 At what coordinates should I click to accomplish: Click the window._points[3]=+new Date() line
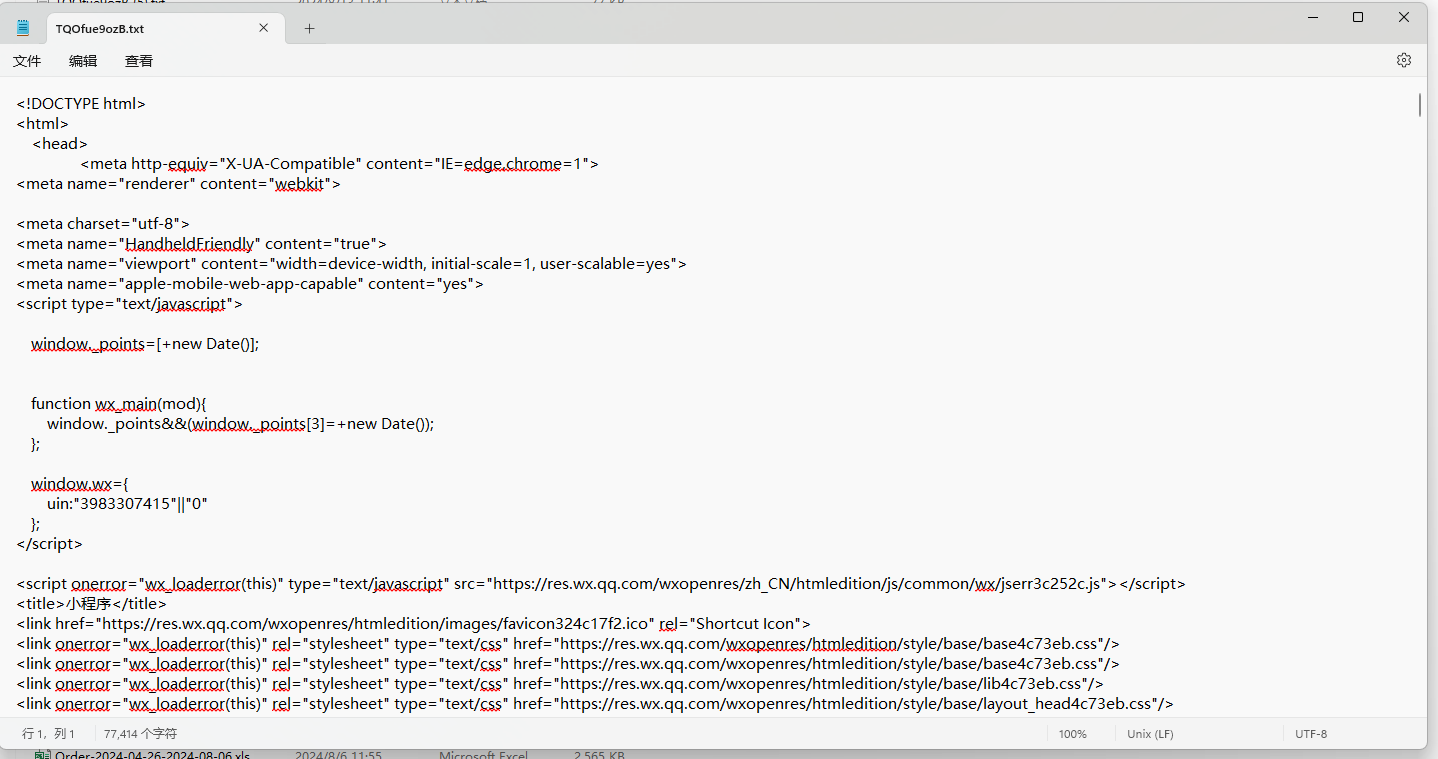coord(241,423)
